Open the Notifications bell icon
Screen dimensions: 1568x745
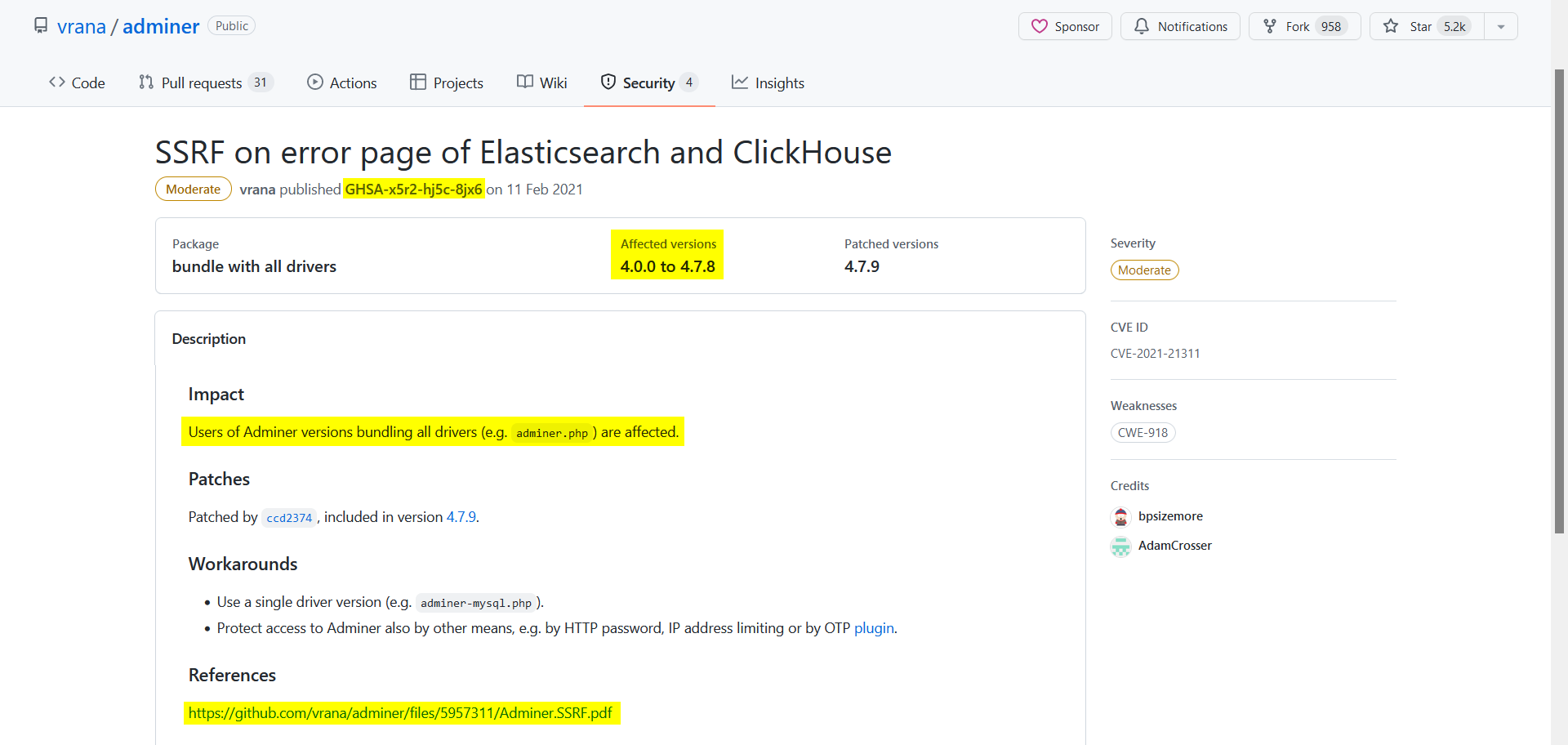1142,26
